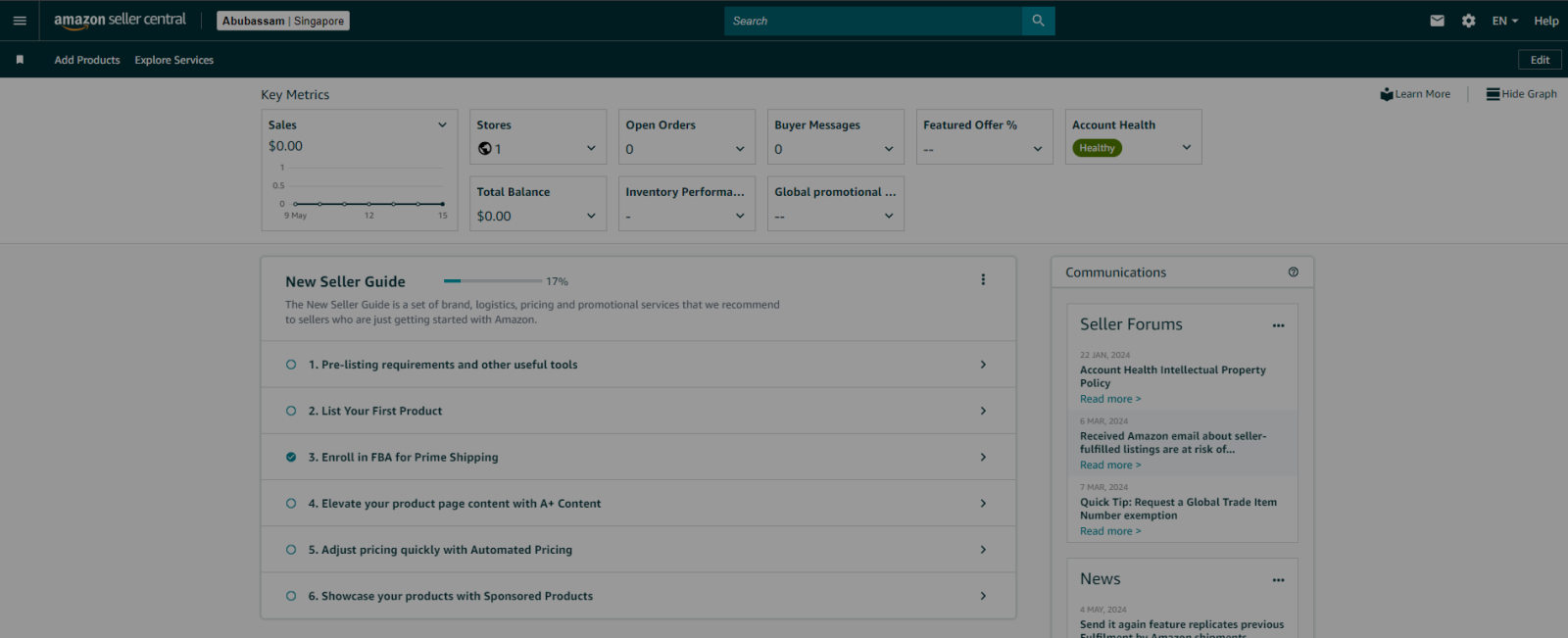This screenshot has height=638, width=1568.
Task: Open the hamburger main menu
Action: tap(20, 21)
